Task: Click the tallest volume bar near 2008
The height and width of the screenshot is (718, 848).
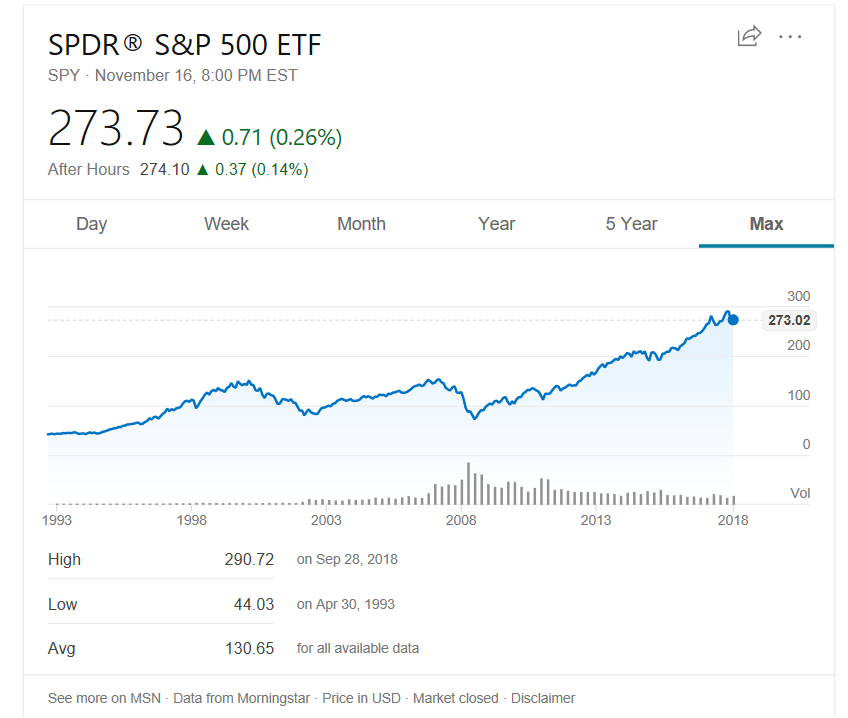Action: pos(468,483)
